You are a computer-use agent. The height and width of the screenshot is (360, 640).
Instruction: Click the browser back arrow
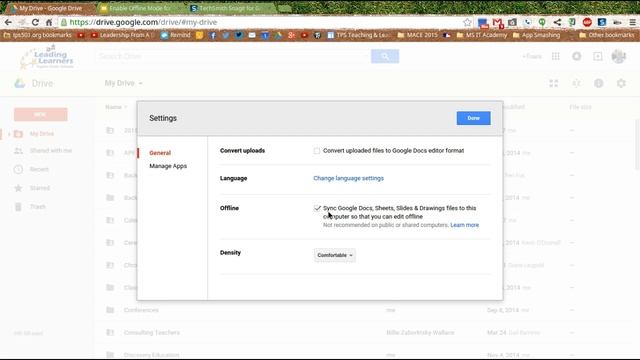click(x=8, y=22)
